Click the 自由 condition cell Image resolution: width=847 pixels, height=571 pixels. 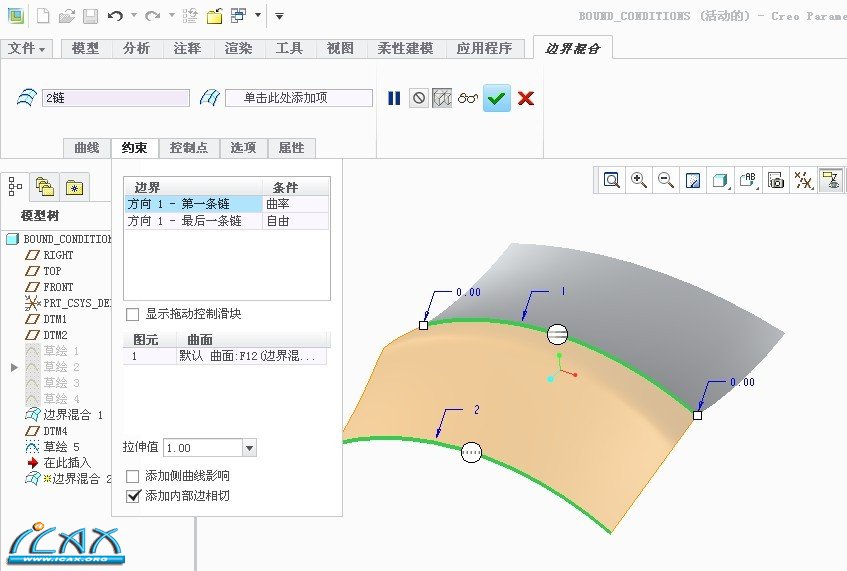click(x=295, y=221)
